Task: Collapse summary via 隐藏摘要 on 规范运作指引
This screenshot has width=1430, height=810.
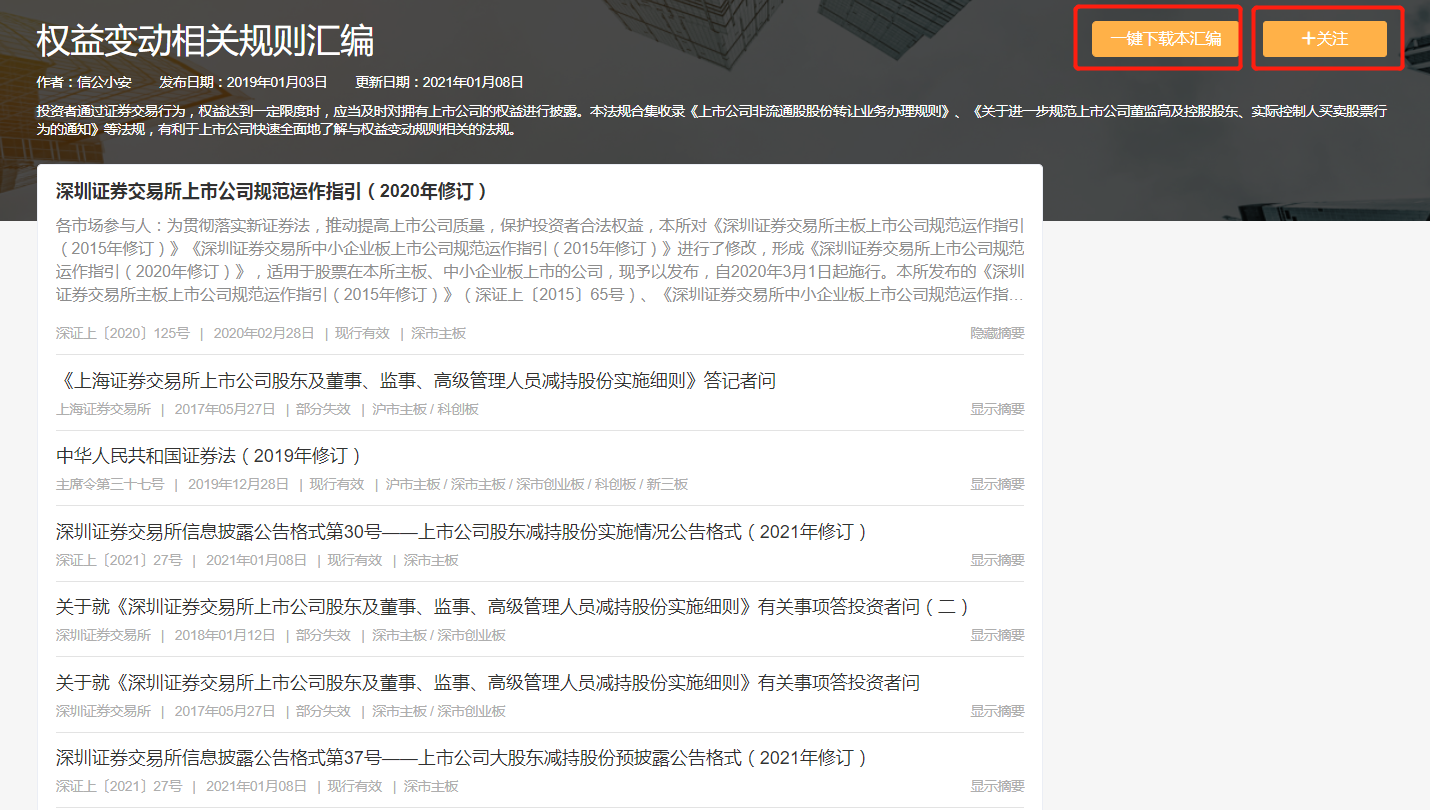Action: pyautogui.click(x=997, y=333)
